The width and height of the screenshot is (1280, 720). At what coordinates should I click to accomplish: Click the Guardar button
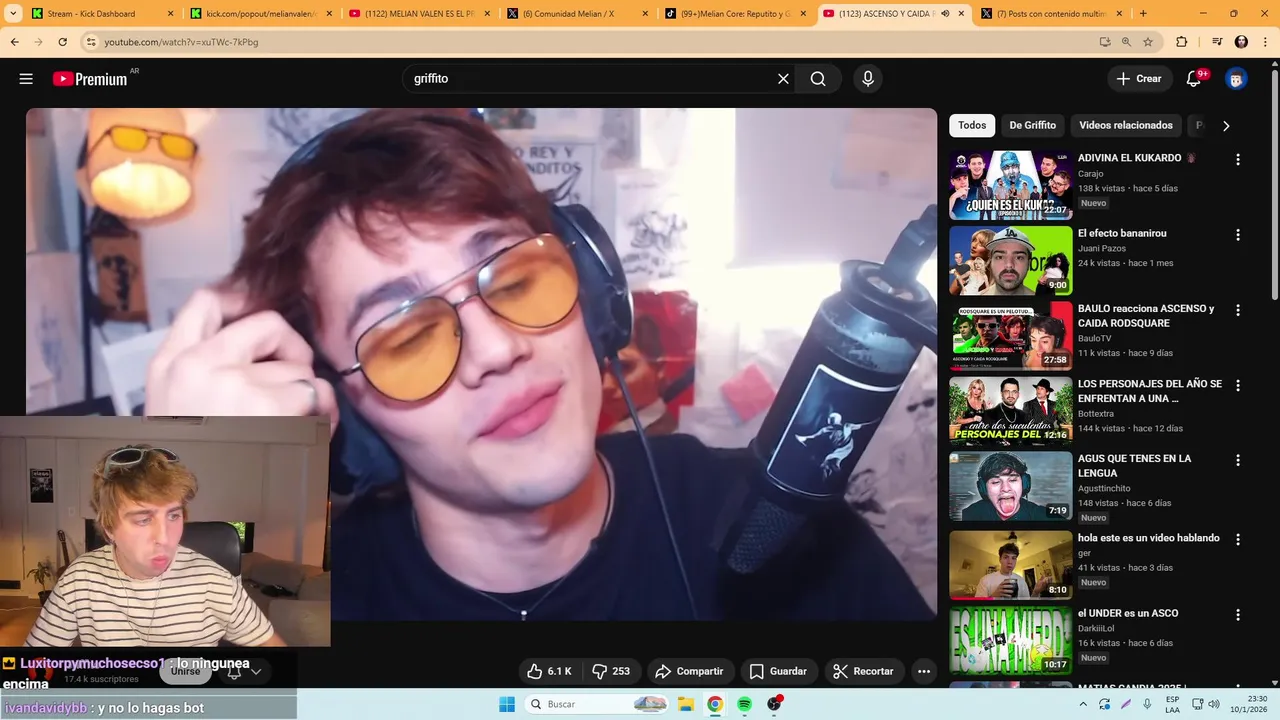pos(778,671)
